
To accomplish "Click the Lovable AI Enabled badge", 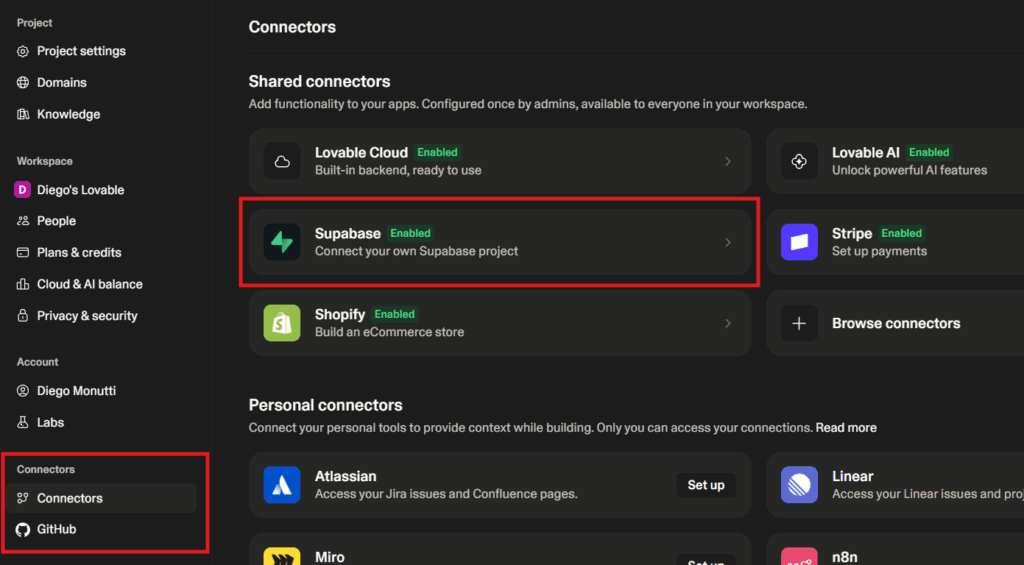I will tap(929, 152).
